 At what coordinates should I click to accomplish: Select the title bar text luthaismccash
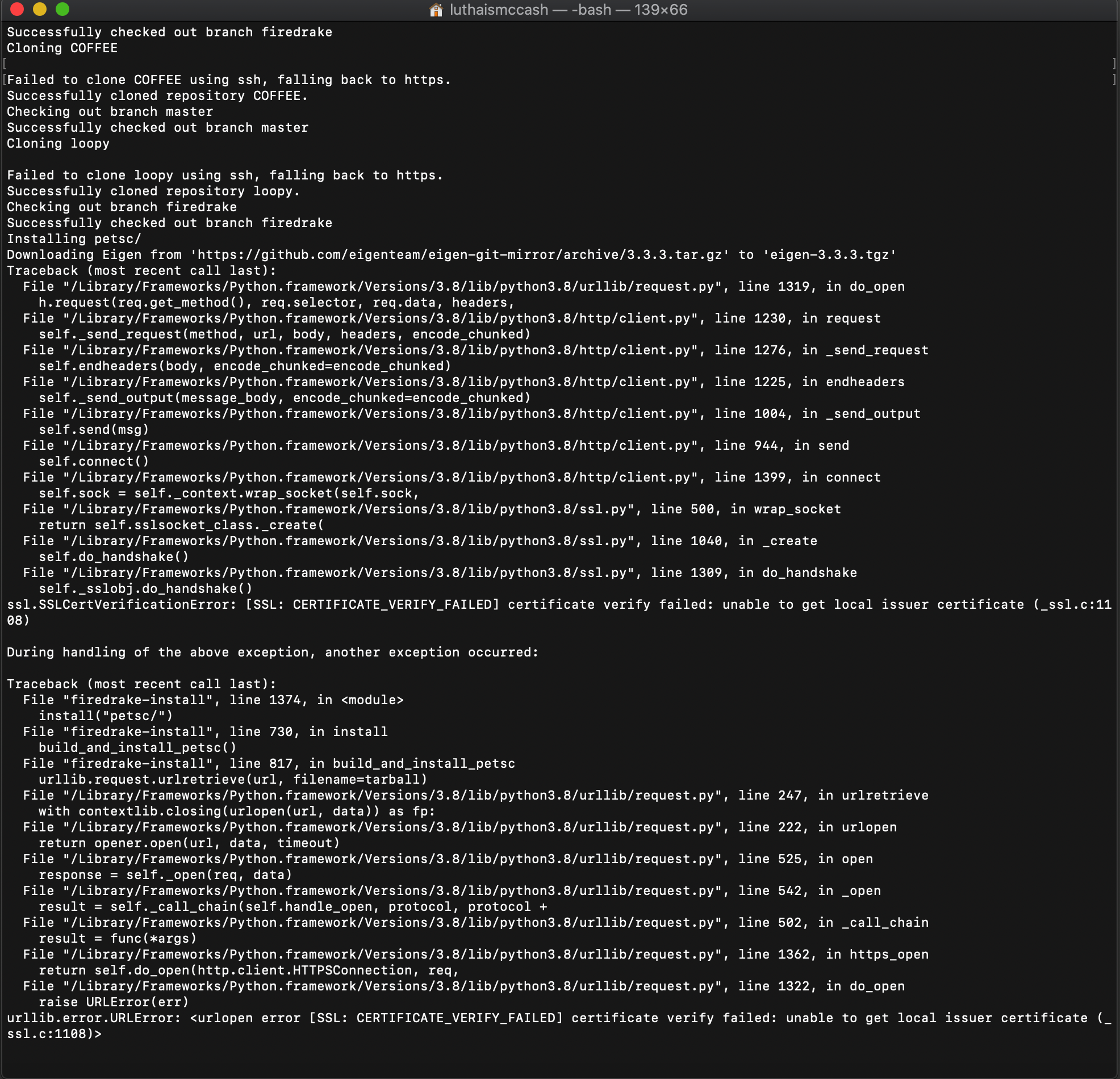497,10
